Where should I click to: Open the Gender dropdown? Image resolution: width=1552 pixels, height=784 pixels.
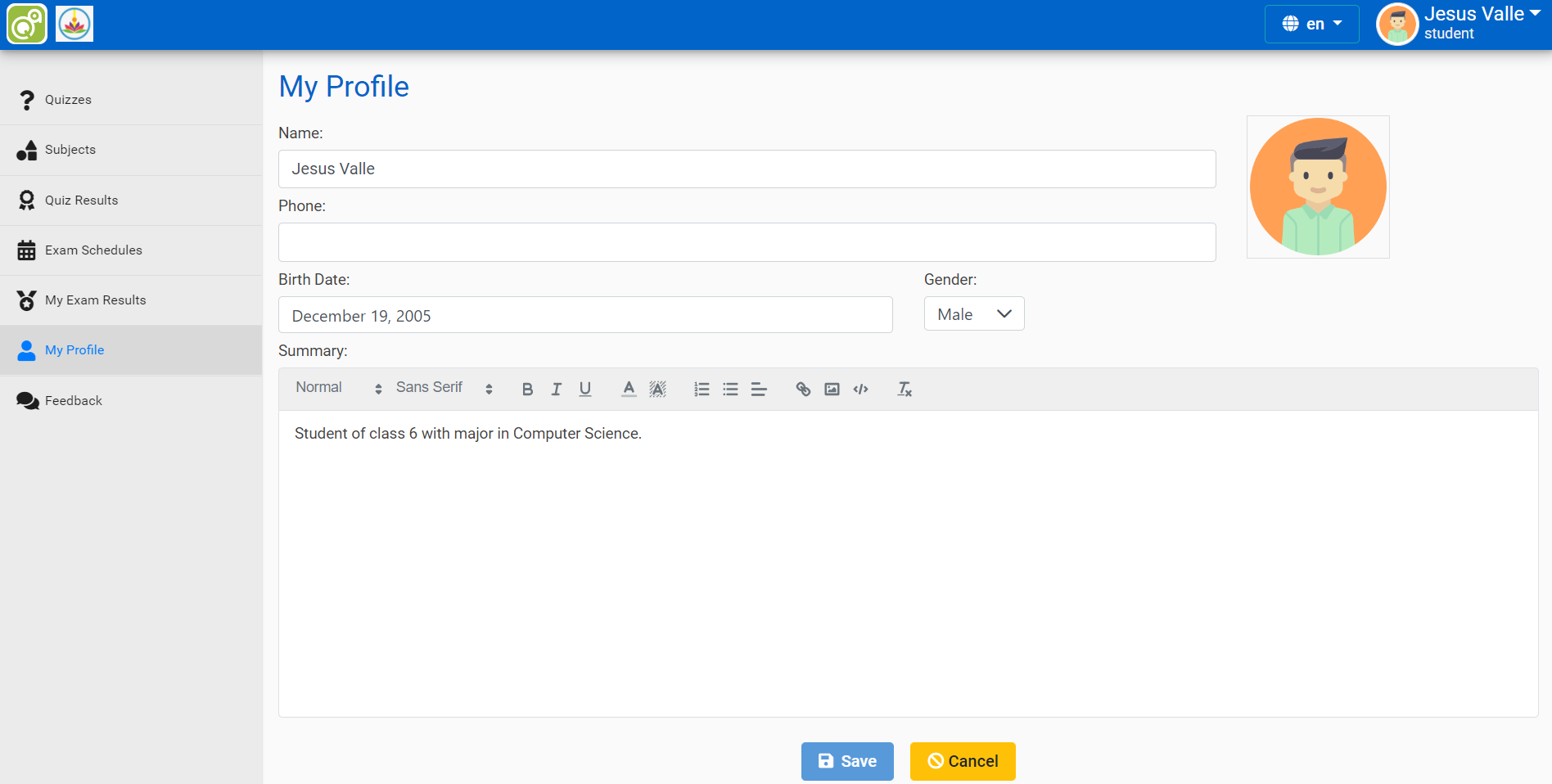(x=974, y=314)
